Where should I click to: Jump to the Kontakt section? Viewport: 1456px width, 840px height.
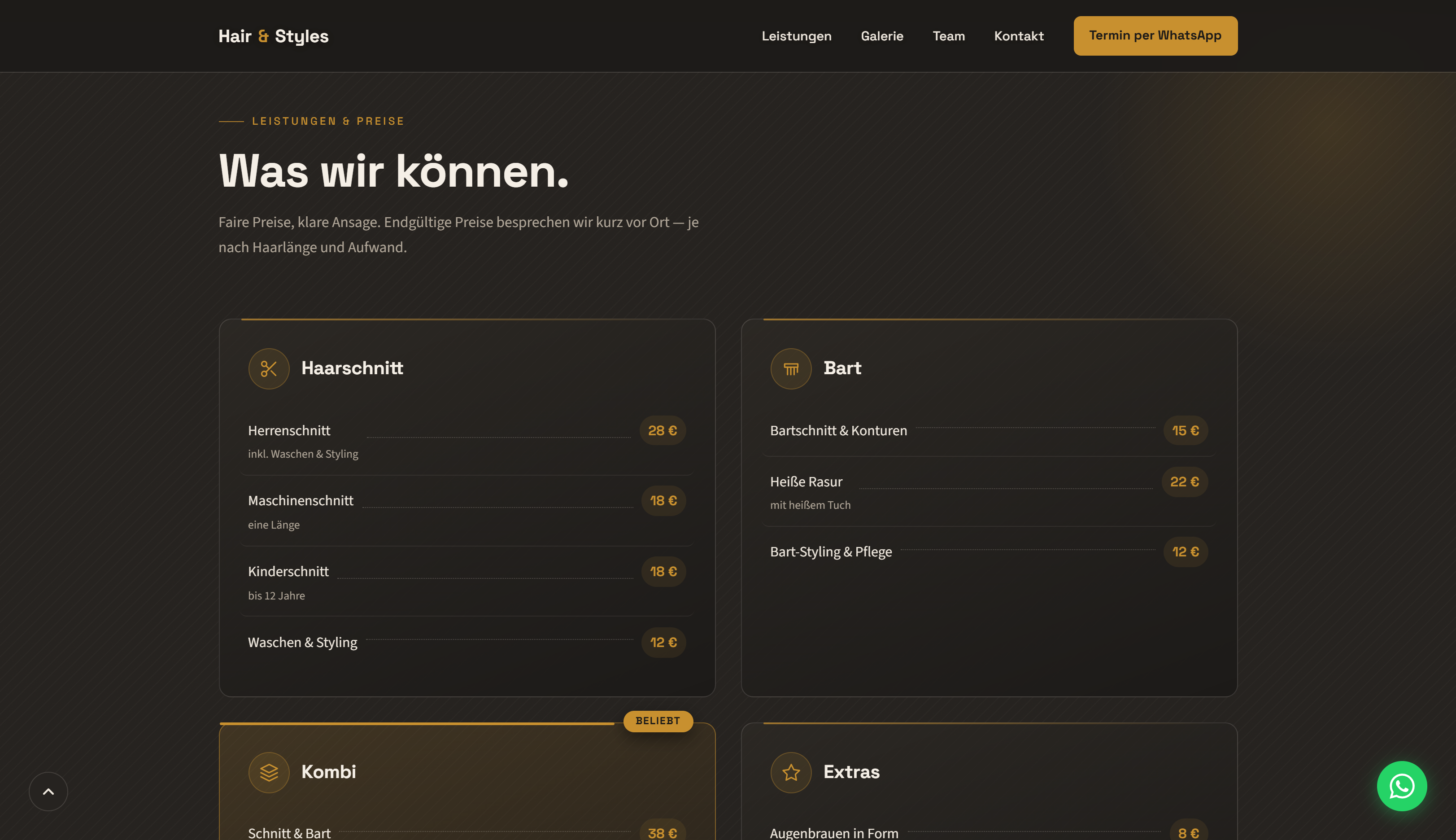pyautogui.click(x=1019, y=36)
